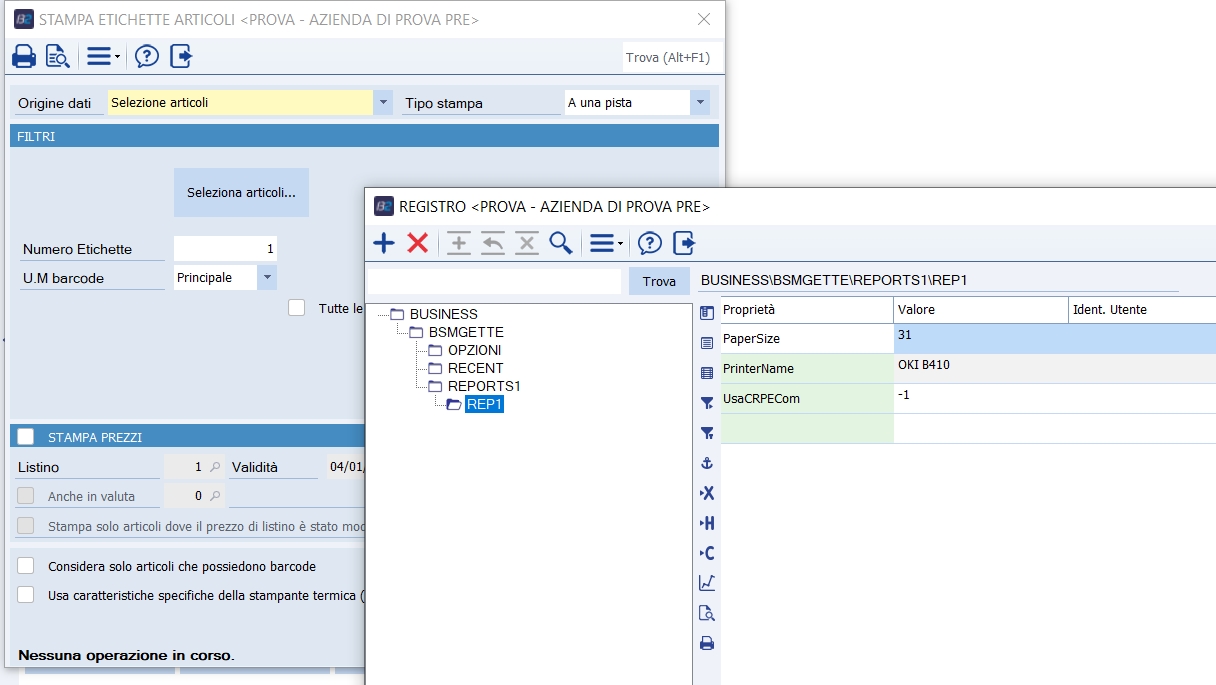
Task: Click the exit icon in Registro toolbar
Action: [x=684, y=243]
